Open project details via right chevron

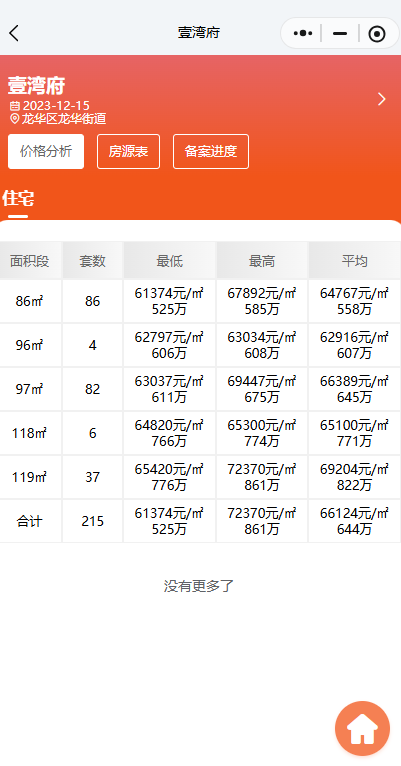382,99
